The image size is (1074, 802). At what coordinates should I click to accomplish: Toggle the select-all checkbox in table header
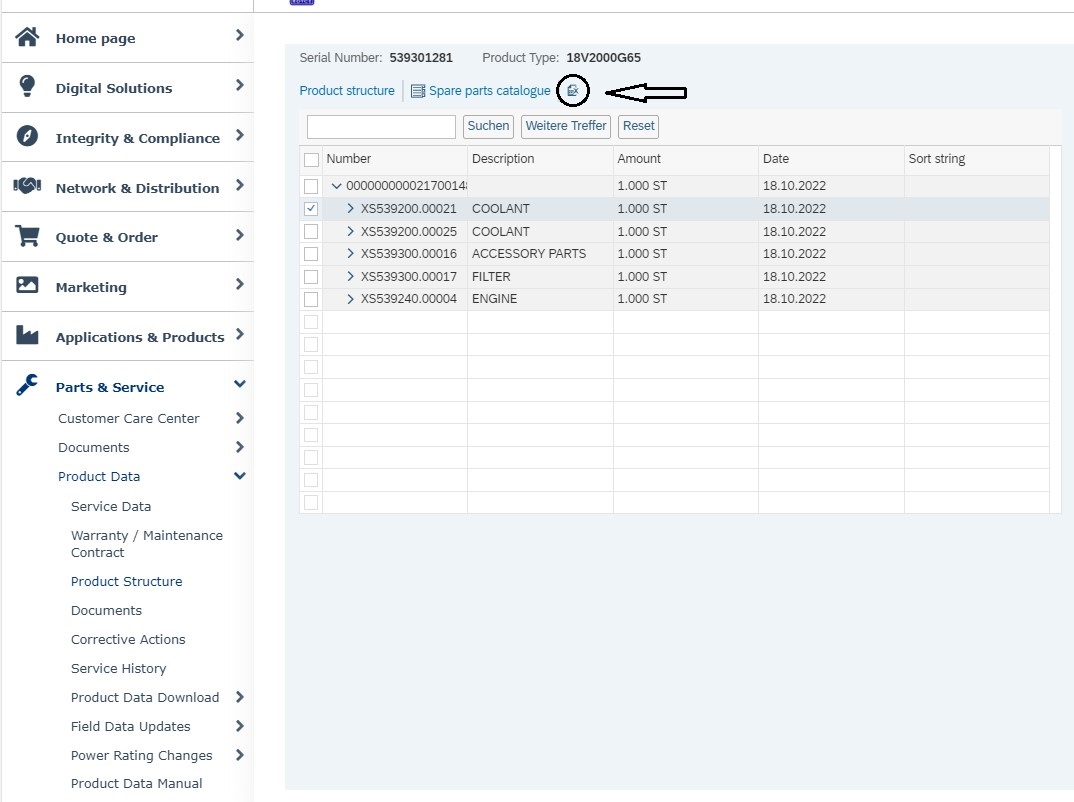(311, 160)
